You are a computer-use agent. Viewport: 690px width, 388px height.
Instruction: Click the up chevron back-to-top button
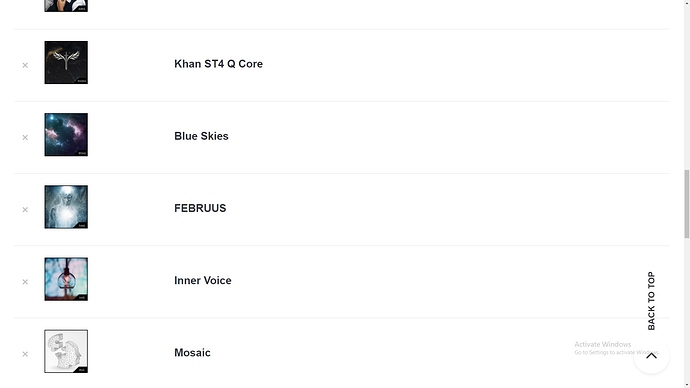coord(651,356)
